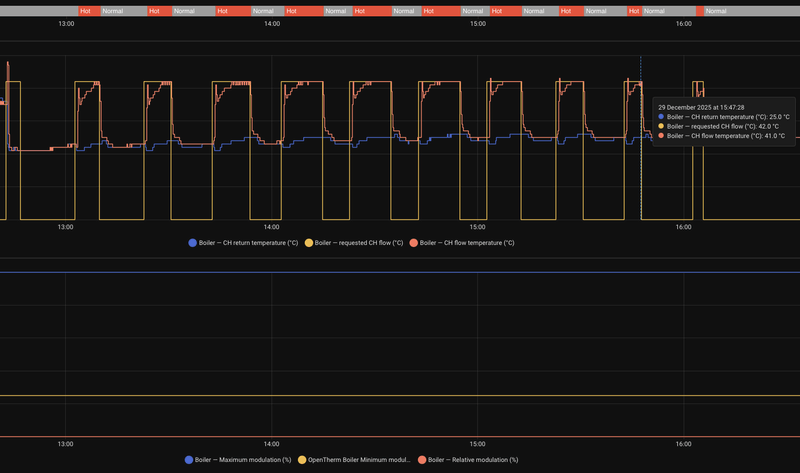Viewport: 800px width, 473px height.
Task: Toggle the blue CH return temperature legend dot
Action: pyautogui.click(x=192, y=243)
